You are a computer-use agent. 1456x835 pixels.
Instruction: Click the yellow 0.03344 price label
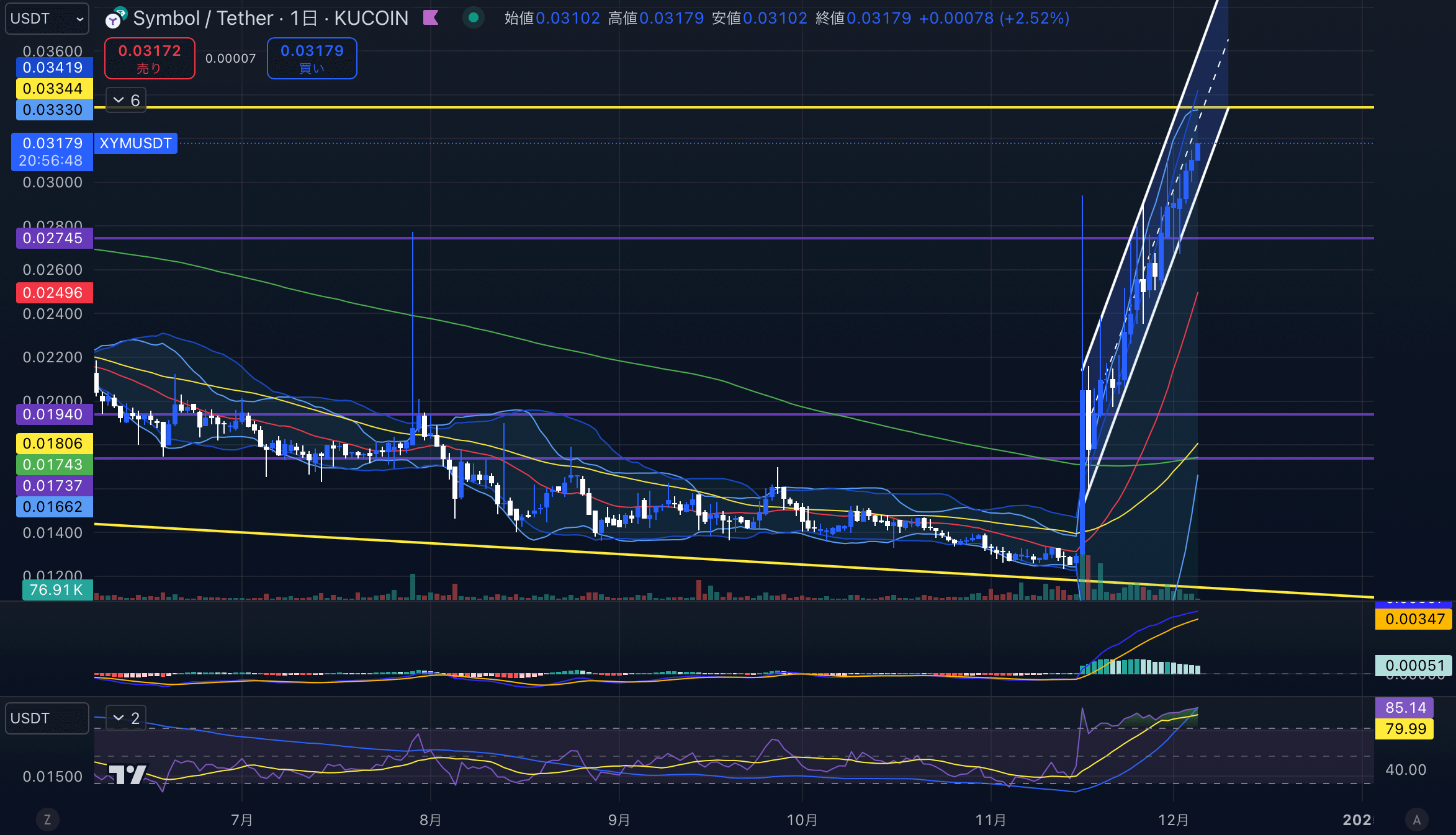coord(54,89)
